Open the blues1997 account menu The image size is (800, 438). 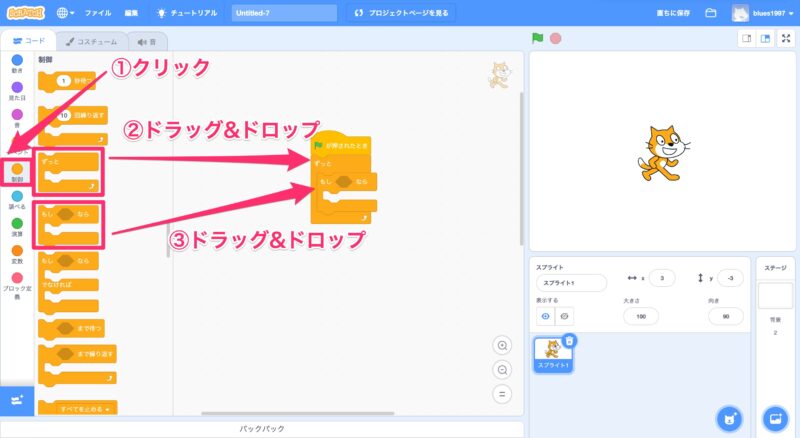click(765, 14)
